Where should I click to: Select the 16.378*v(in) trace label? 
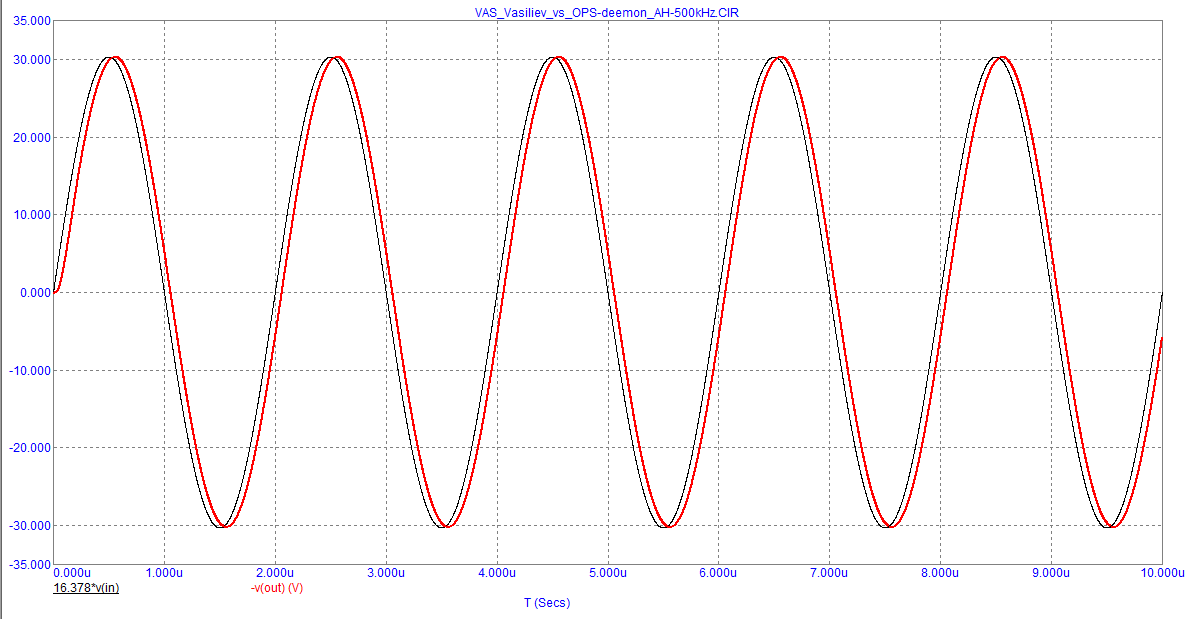coord(86,588)
